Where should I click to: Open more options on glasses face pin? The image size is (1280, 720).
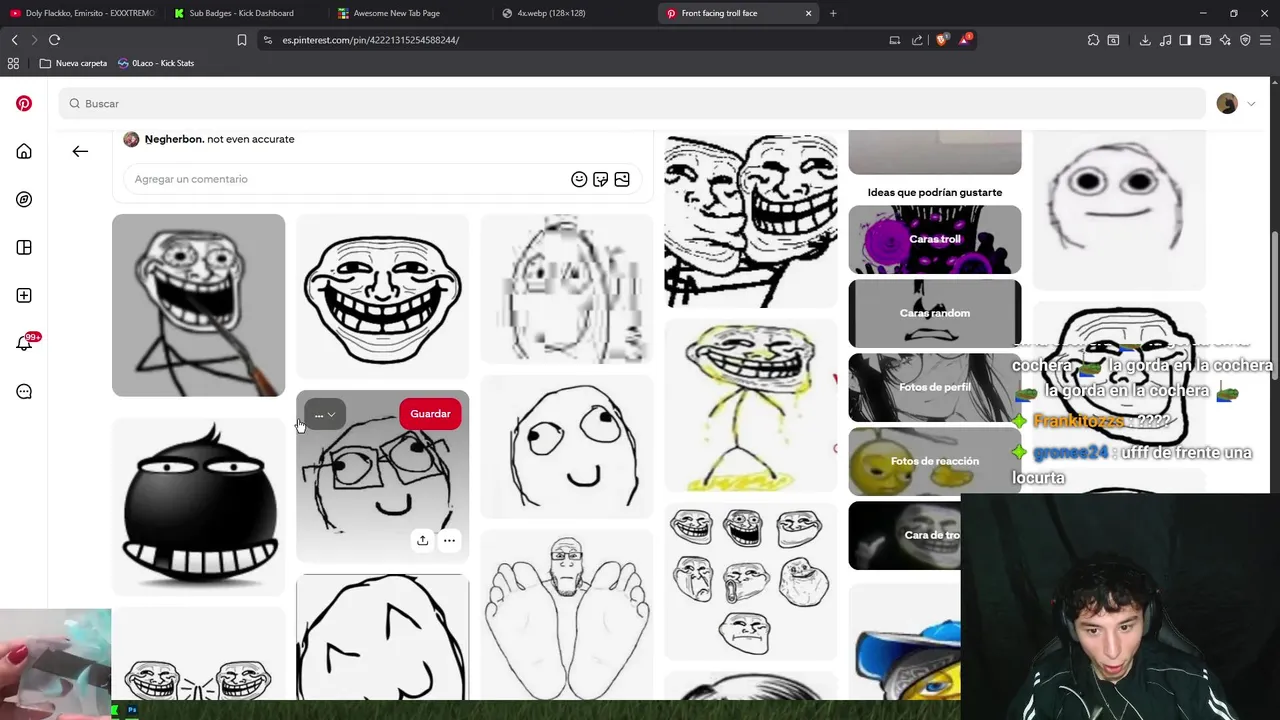coord(449,540)
